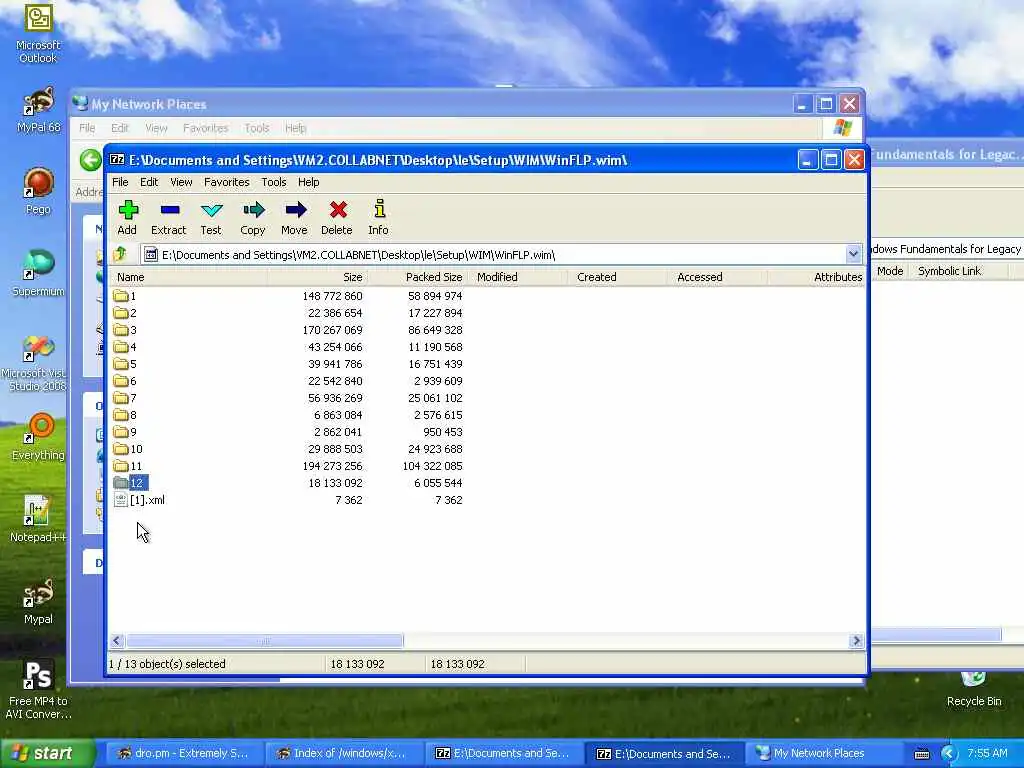Select folder 11 in the list
Screen dimensions: 1024x768
click(x=128, y=466)
